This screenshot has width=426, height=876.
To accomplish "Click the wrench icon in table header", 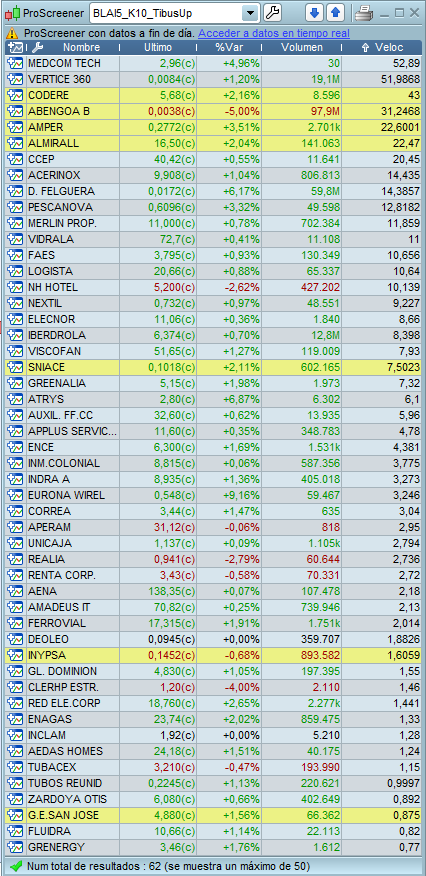I will (x=37, y=47).
